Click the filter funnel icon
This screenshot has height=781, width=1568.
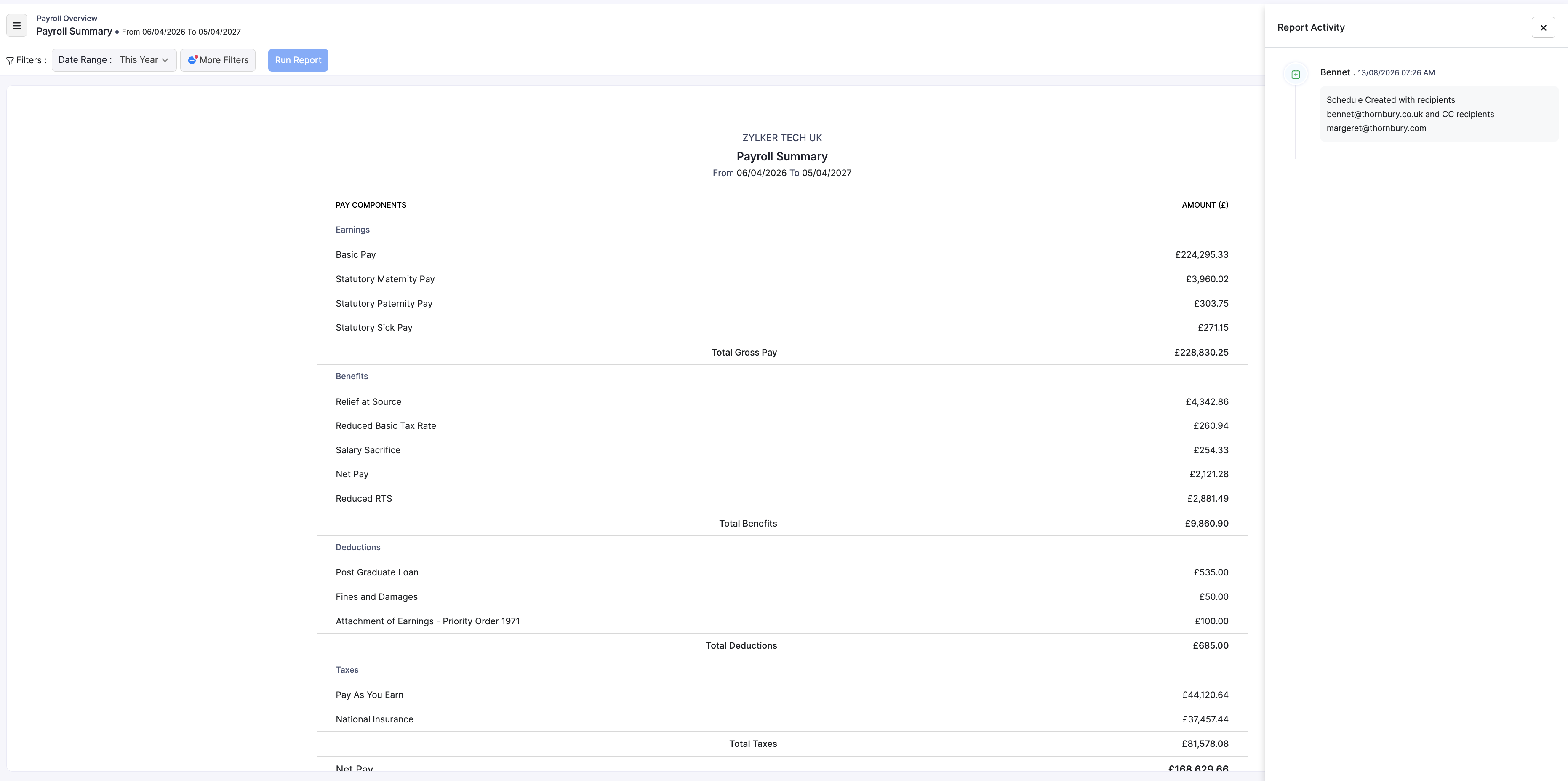click(x=10, y=60)
